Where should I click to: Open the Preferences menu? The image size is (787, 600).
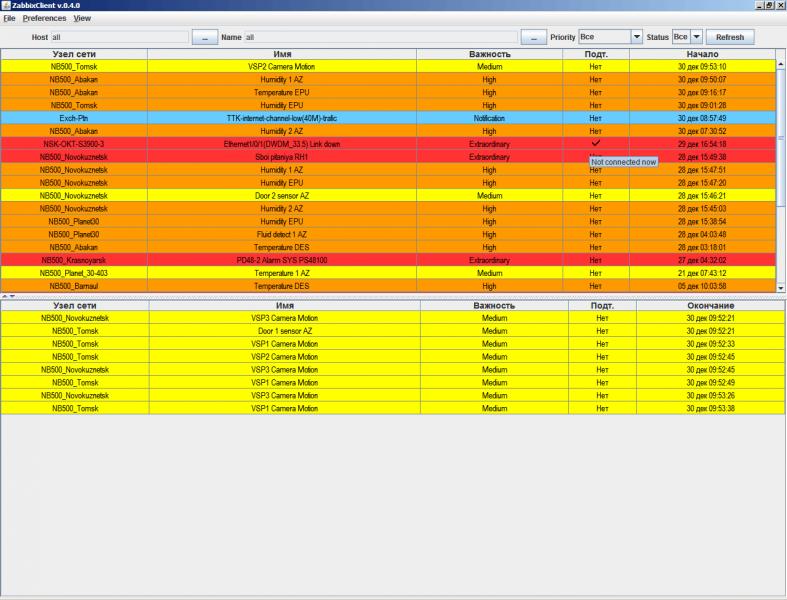tap(44, 18)
